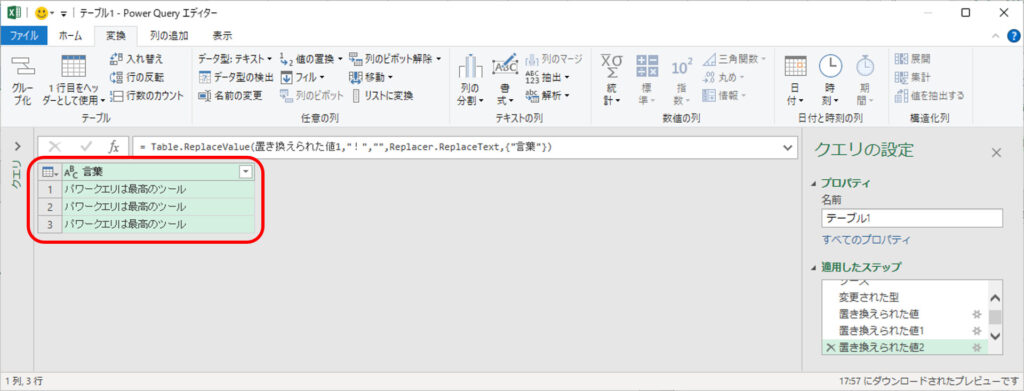Open 日付 (Date) tool
The image size is (1024, 391).
(x=795, y=80)
